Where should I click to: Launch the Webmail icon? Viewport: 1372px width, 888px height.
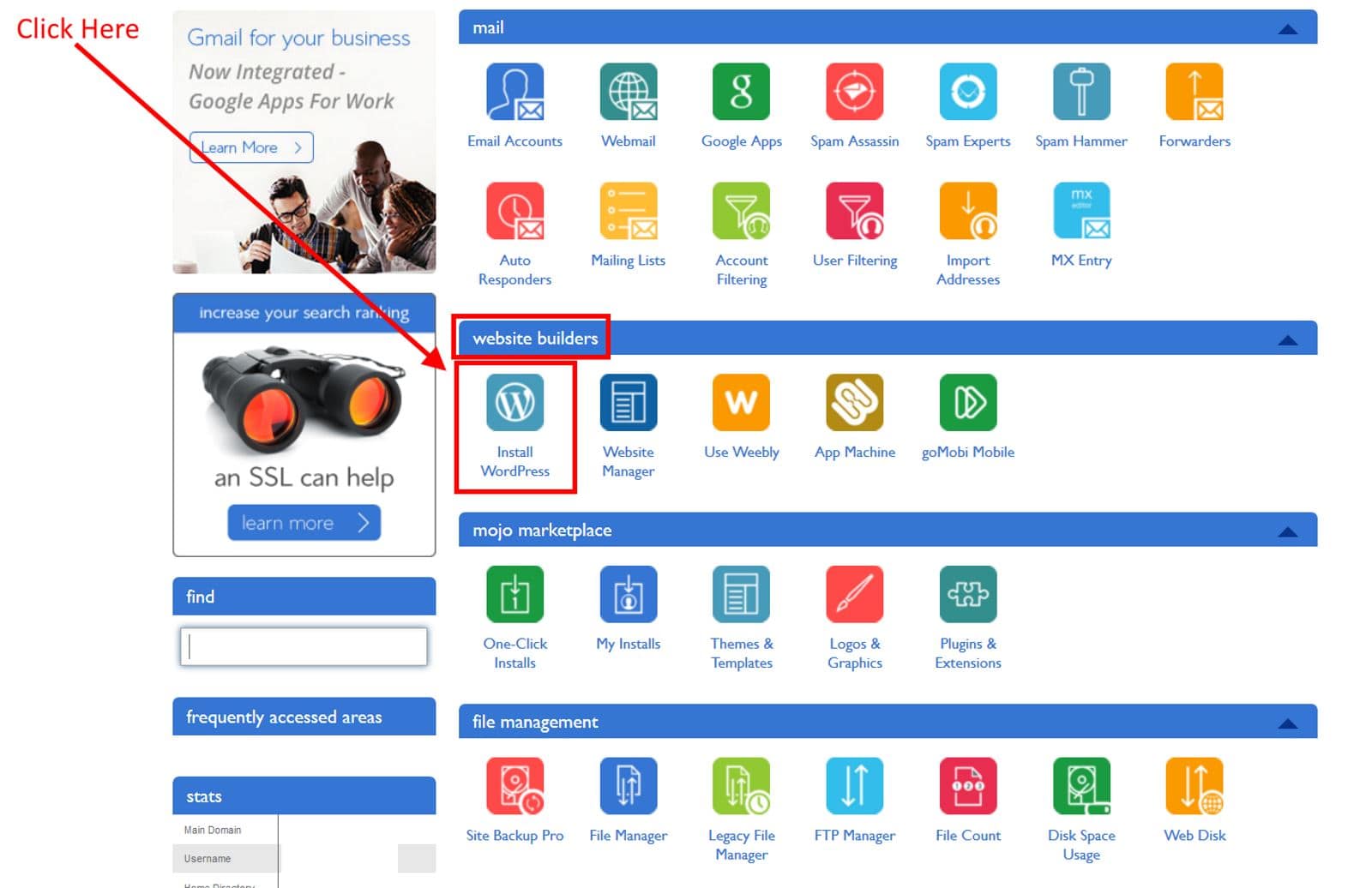[x=628, y=93]
